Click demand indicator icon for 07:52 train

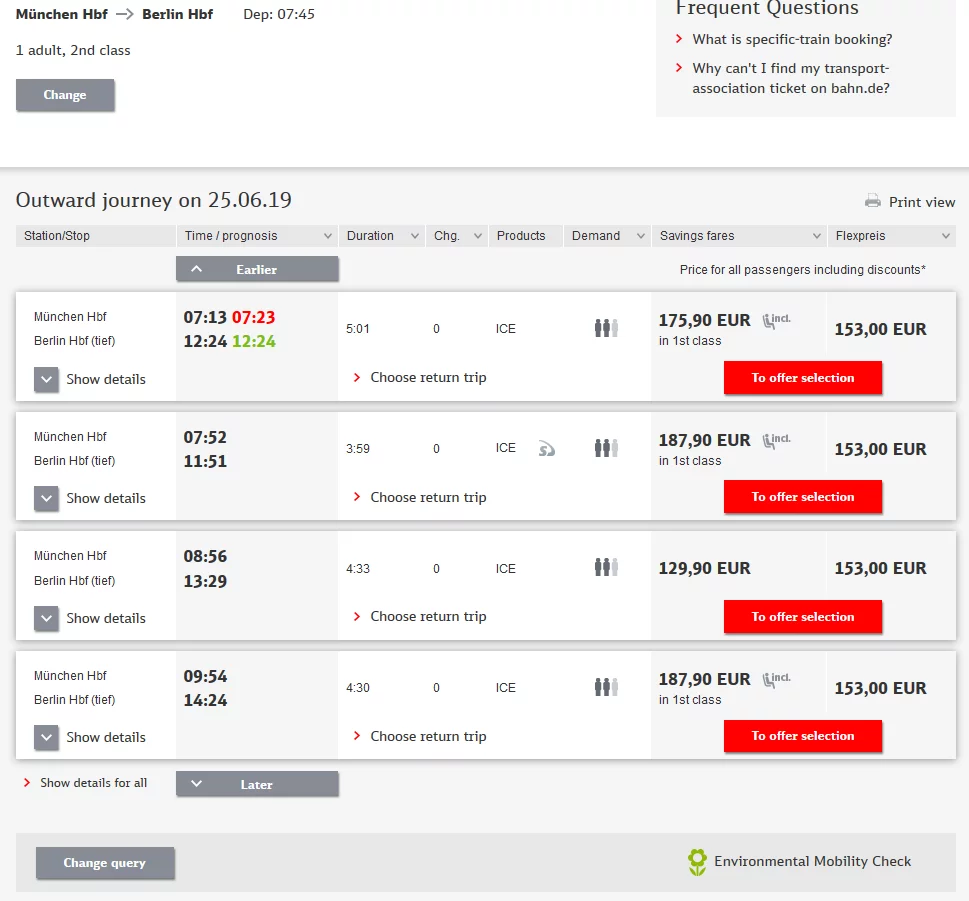606,448
